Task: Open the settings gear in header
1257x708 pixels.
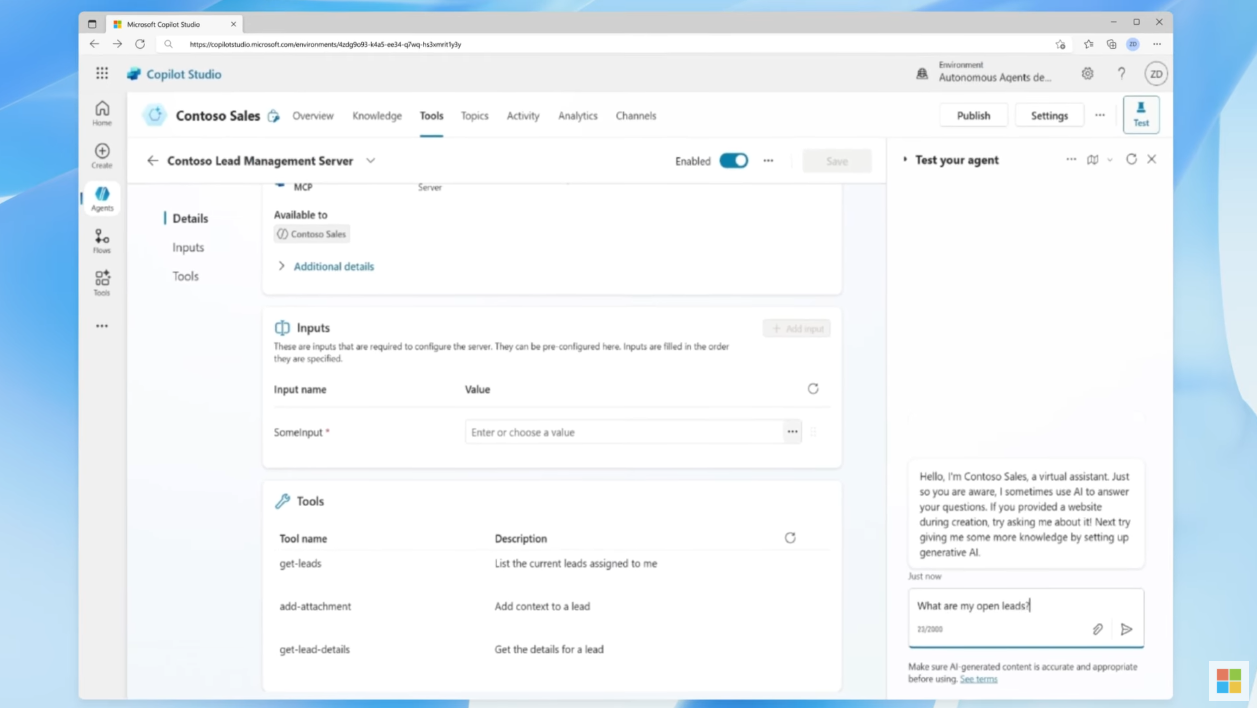Action: [x=1087, y=73]
